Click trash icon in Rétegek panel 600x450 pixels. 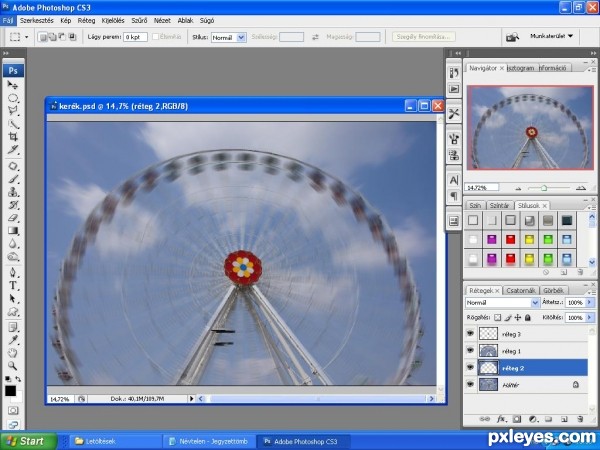pos(580,419)
